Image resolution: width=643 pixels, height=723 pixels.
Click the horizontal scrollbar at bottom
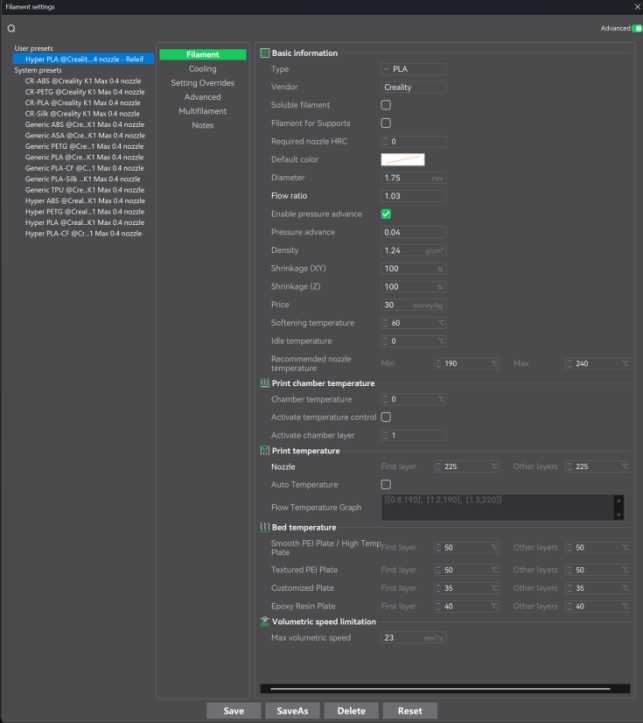435,688
